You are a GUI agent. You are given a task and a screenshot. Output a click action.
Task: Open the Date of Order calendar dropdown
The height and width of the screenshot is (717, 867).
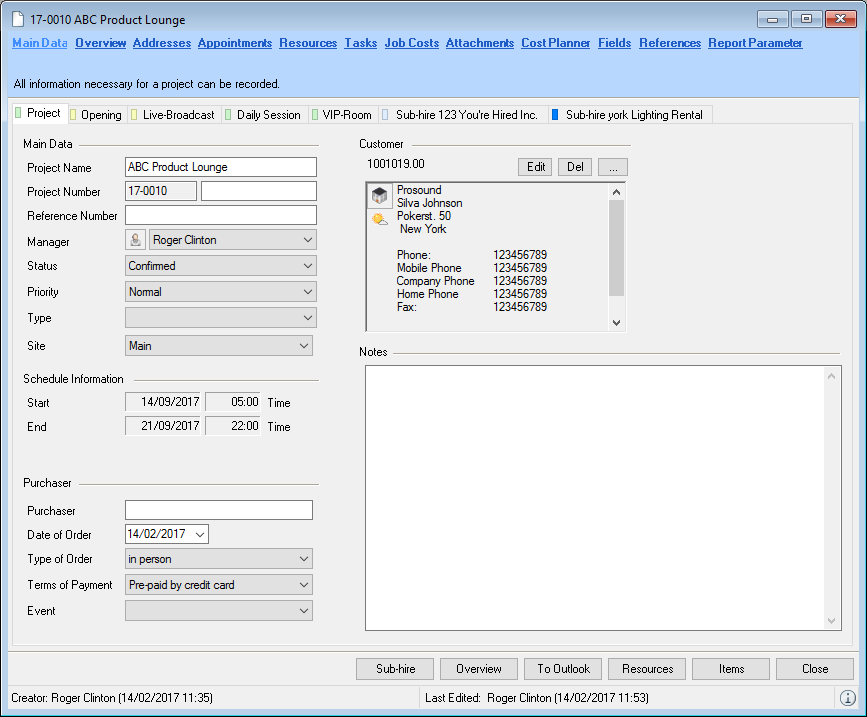click(x=199, y=535)
